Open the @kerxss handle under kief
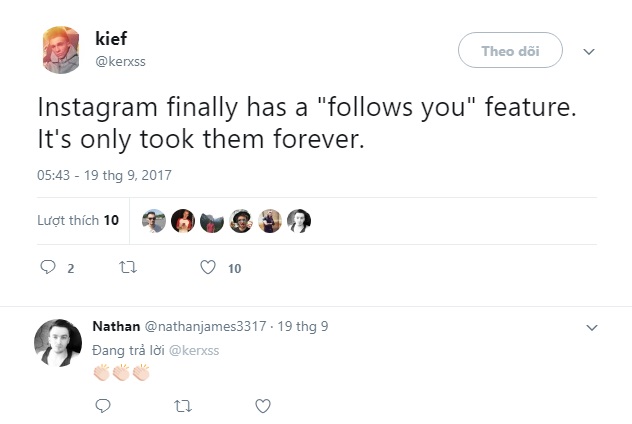 (x=123, y=62)
